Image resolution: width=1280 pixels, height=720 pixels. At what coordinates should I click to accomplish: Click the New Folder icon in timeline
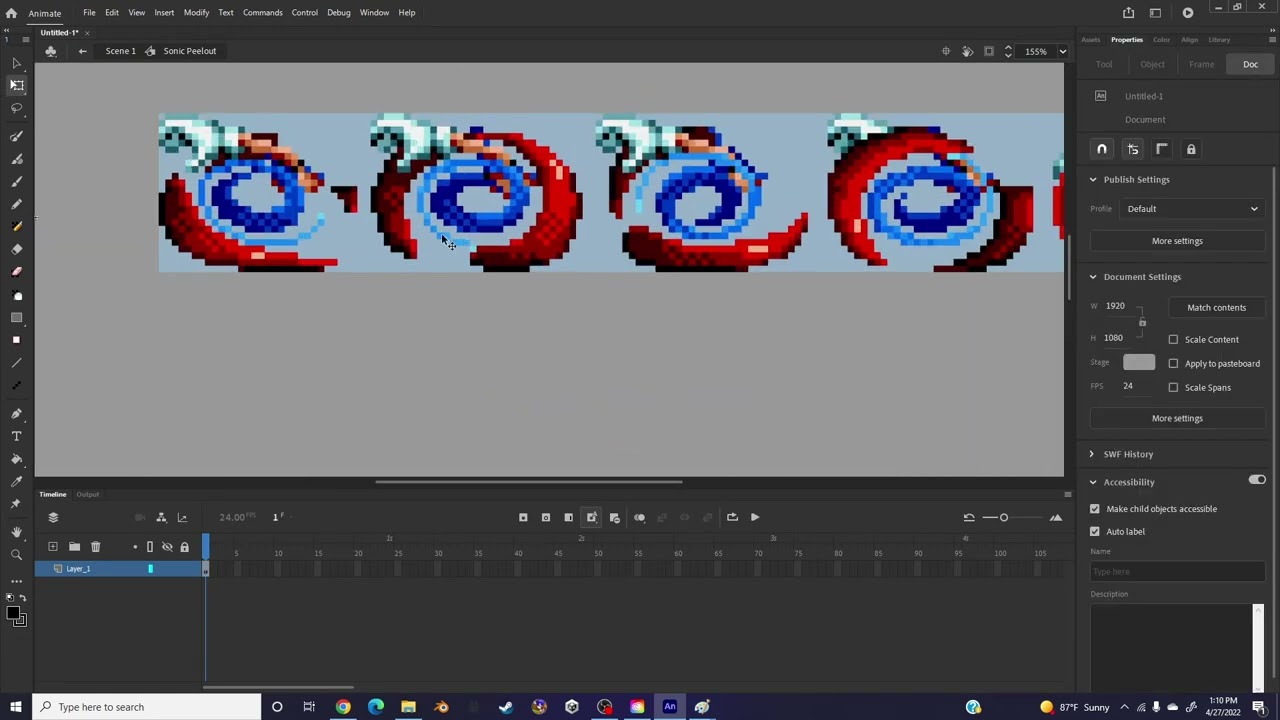click(x=74, y=547)
